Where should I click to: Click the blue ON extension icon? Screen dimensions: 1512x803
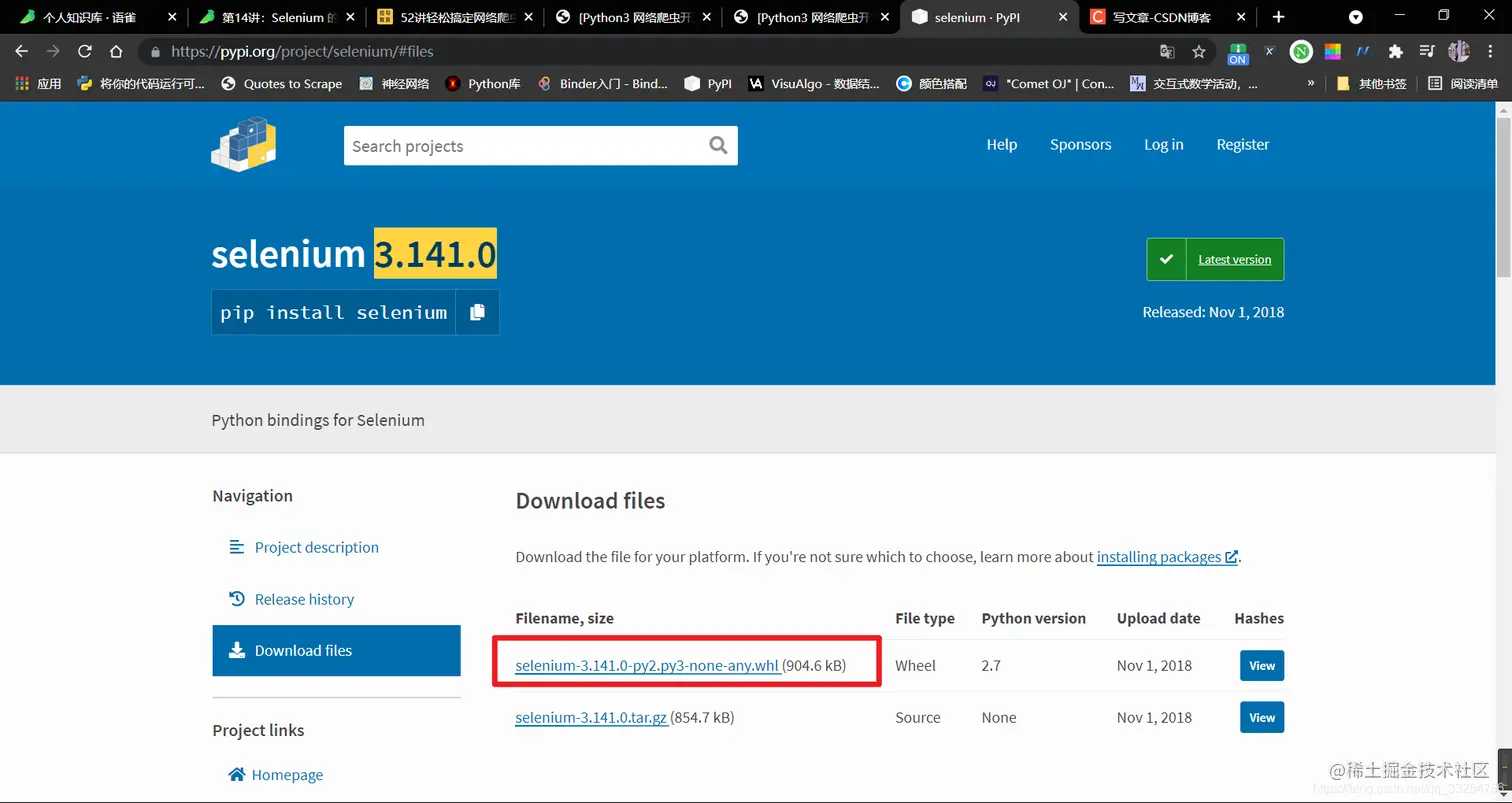pyautogui.click(x=1238, y=53)
